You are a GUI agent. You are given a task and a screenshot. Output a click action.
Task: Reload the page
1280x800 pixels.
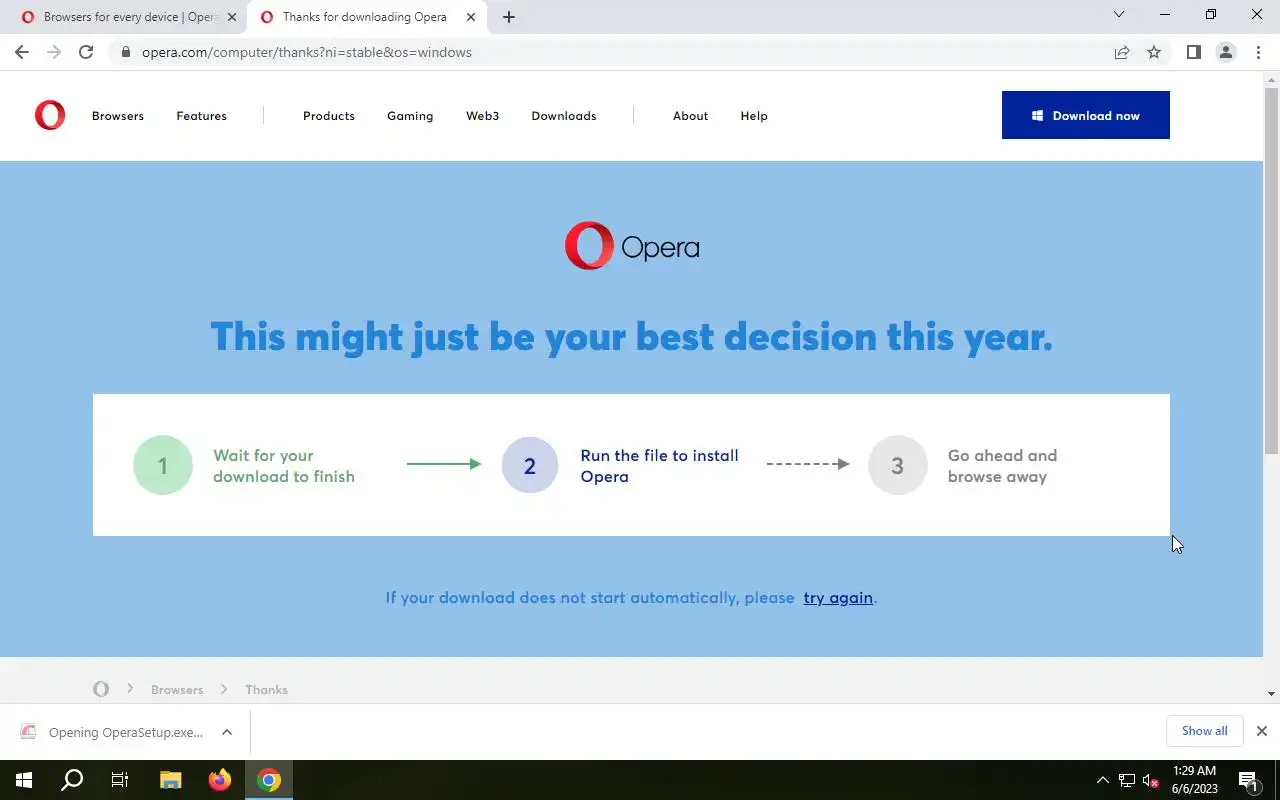coord(86,52)
